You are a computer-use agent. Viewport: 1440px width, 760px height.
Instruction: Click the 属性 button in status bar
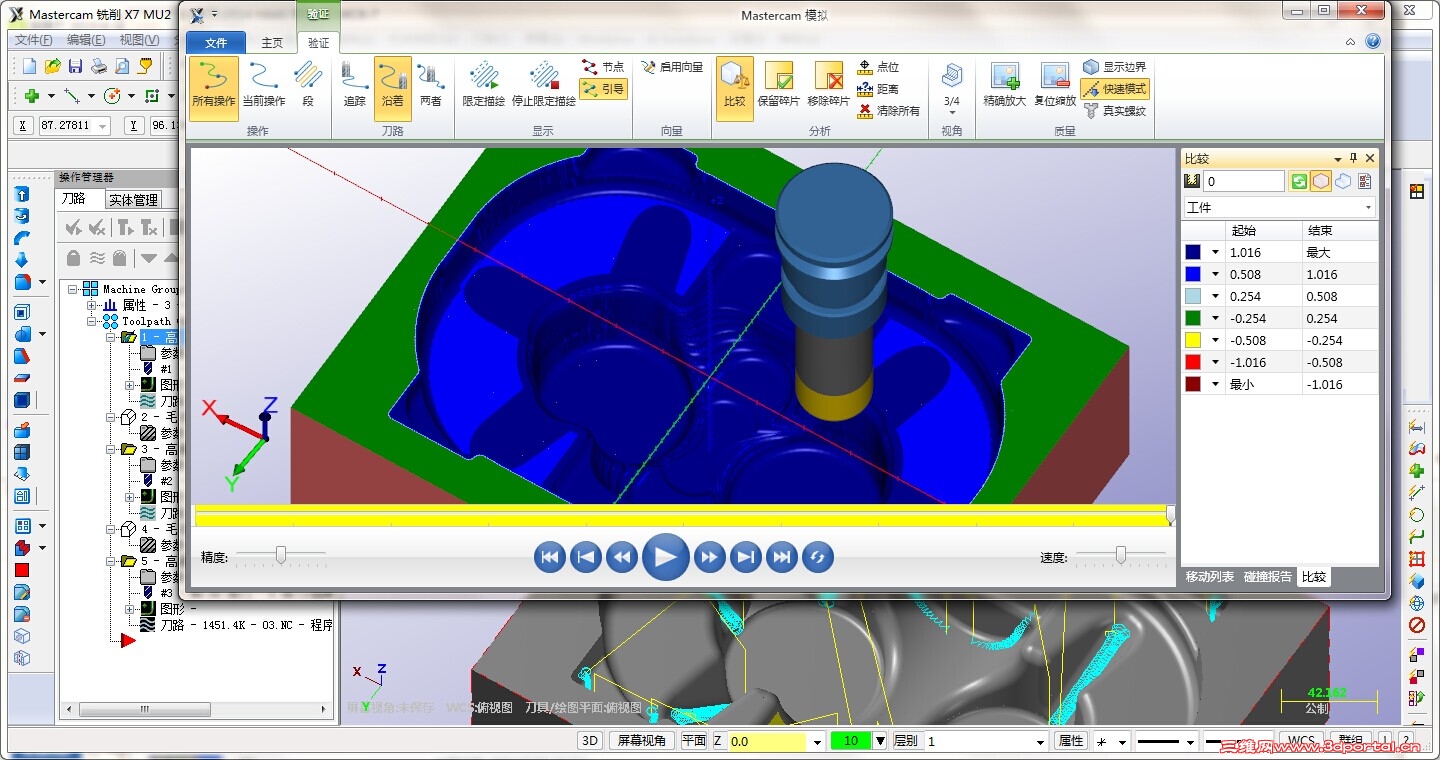pos(1071,741)
